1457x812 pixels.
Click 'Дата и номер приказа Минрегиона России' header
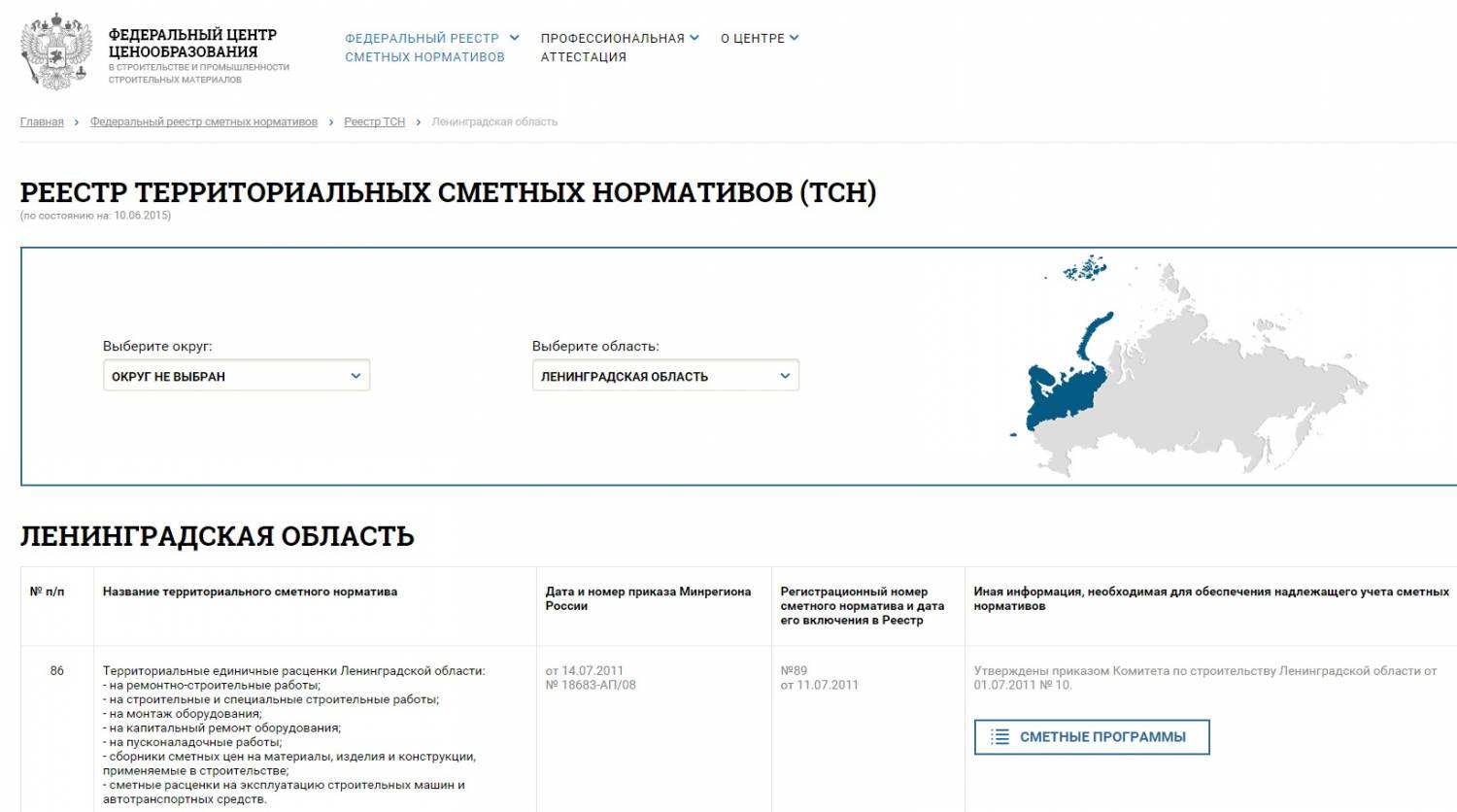click(648, 598)
